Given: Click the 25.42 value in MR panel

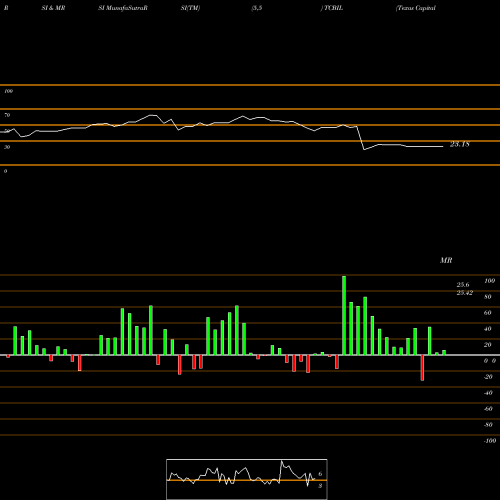Looking at the screenshot, I should (x=464, y=293).
